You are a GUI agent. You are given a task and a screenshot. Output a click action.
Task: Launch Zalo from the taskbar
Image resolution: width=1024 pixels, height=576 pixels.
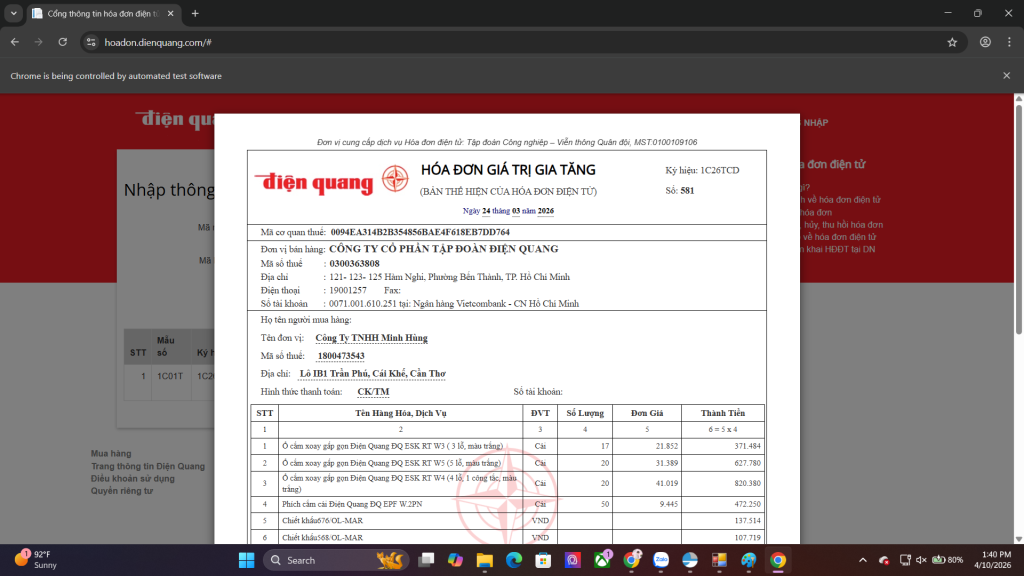660,560
